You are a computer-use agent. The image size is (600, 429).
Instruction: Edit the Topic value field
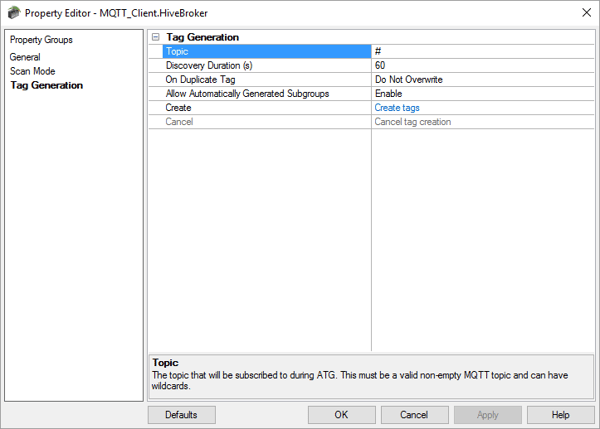pos(480,51)
